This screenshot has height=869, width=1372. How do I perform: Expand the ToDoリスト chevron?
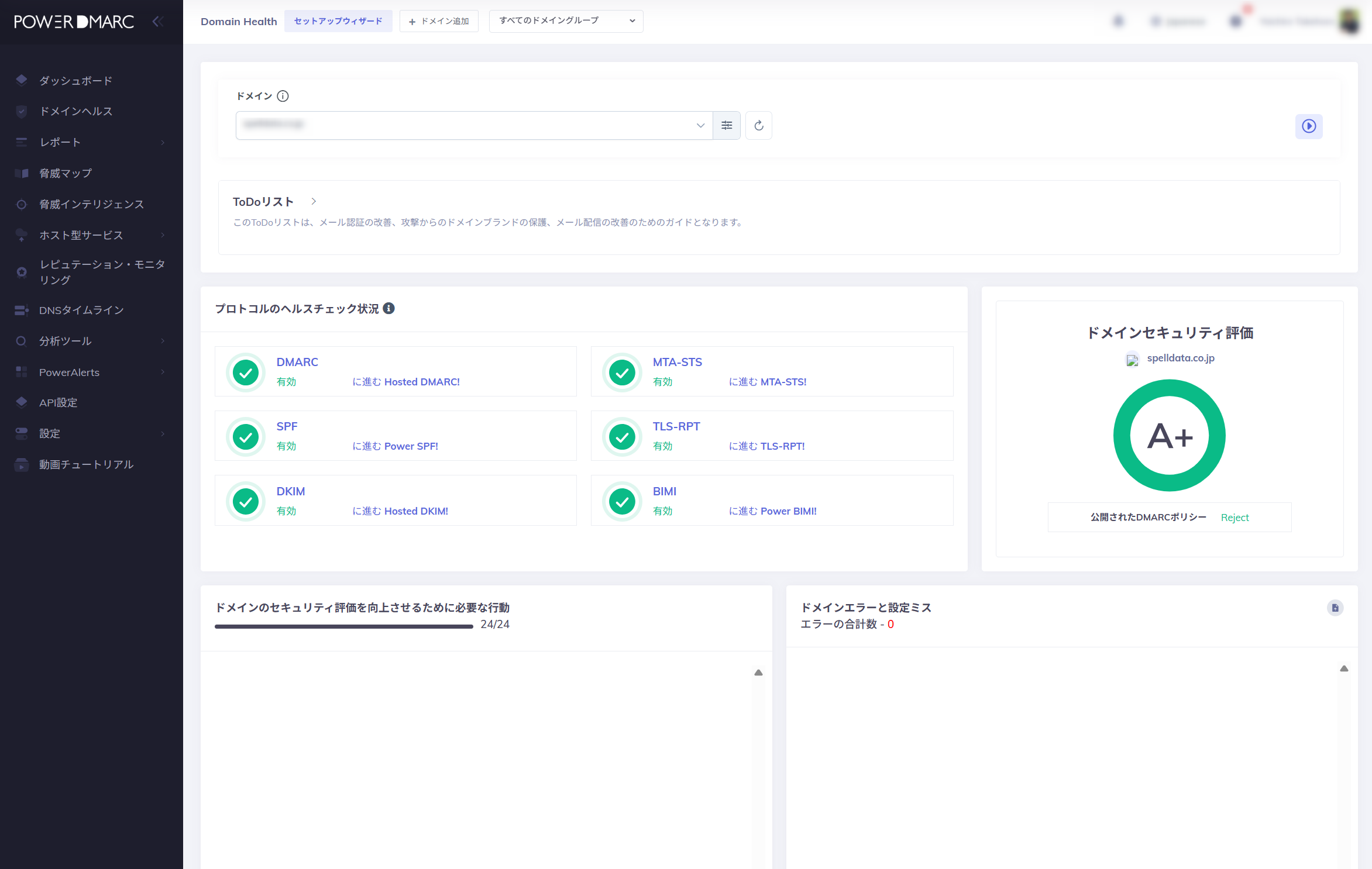click(314, 201)
